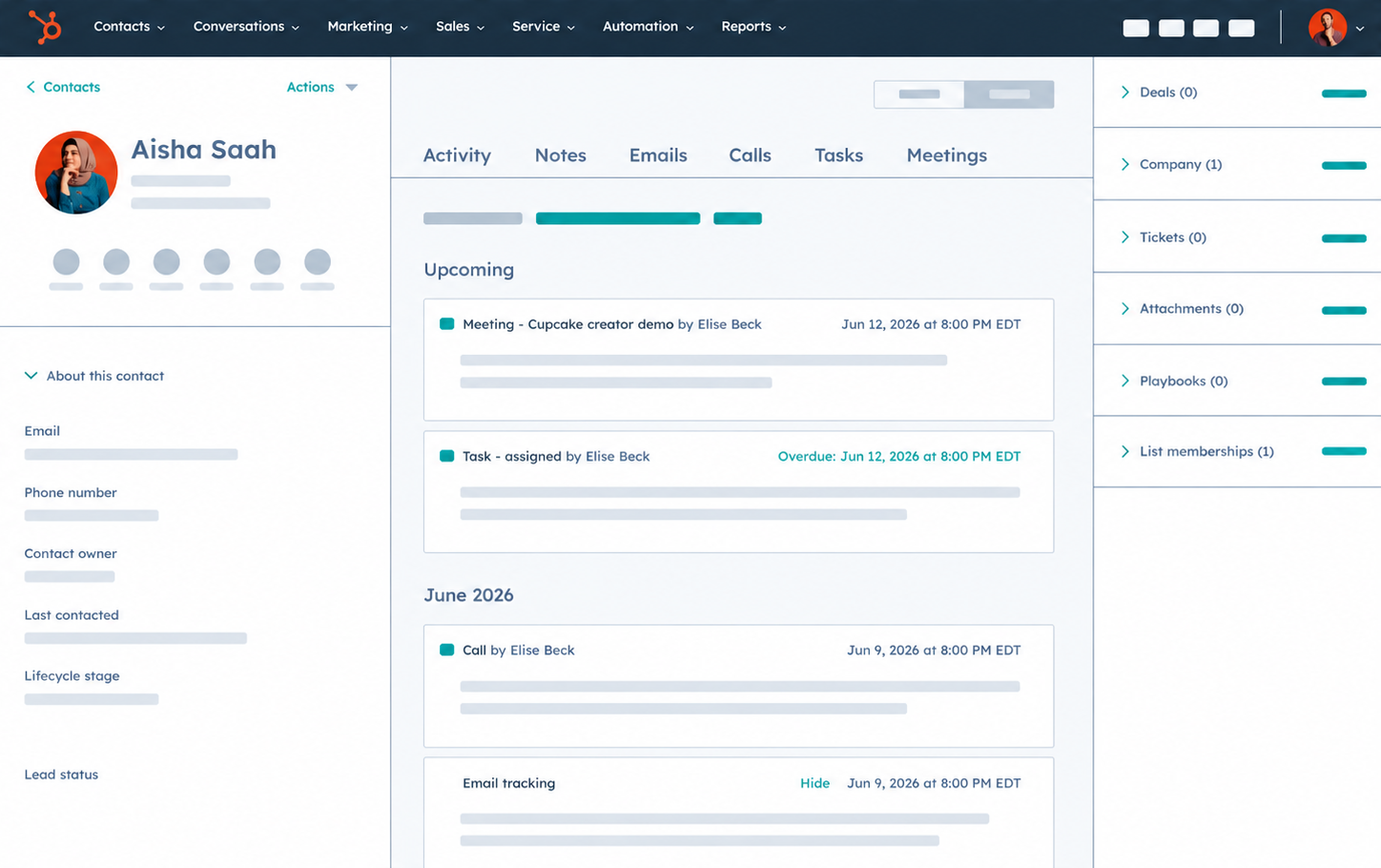Open account menu chevron beside the avatar

[1360, 29]
